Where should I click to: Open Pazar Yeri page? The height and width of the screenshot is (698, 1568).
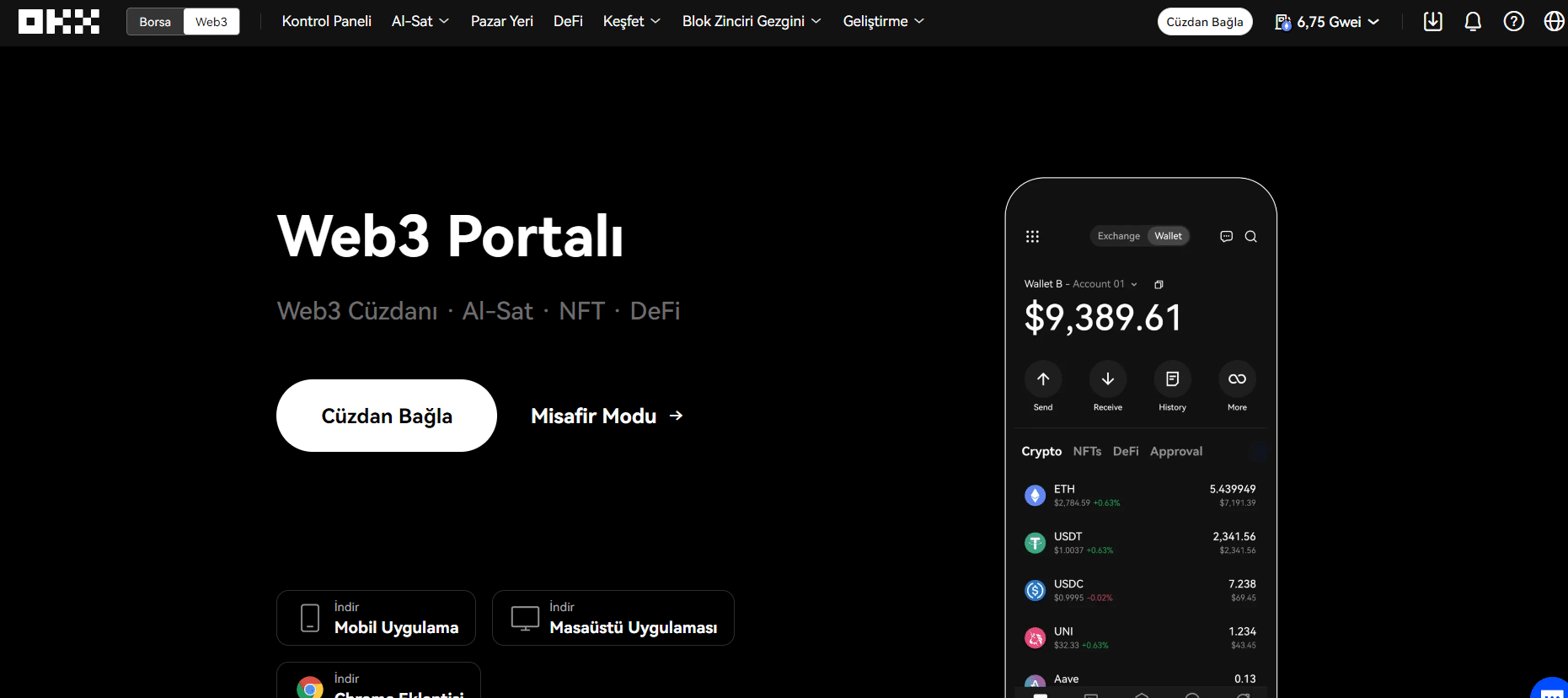pyautogui.click(x=502, y=21)
